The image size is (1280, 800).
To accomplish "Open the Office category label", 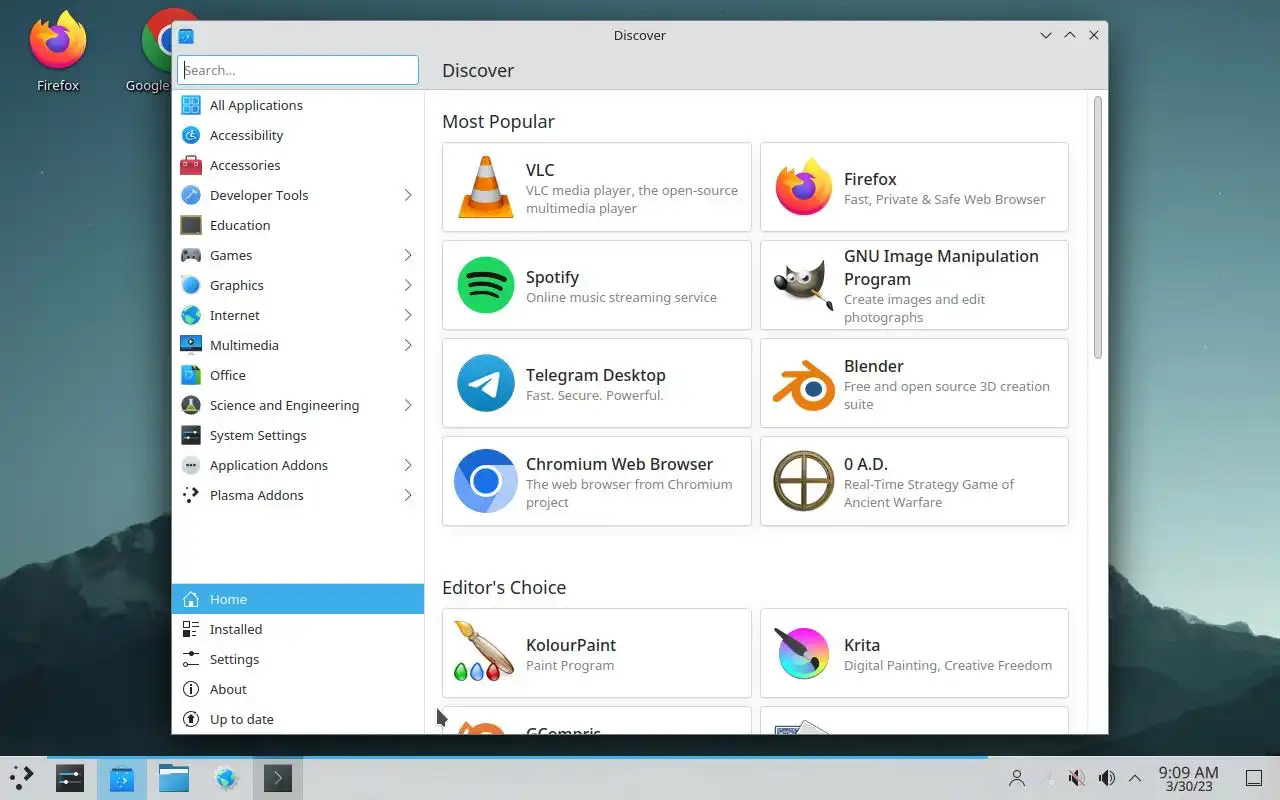I will [x=227, y=375].
